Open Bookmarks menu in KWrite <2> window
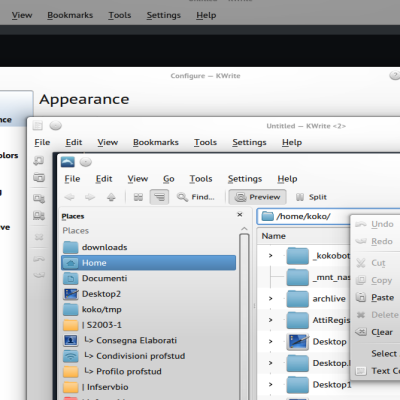Screen dimensions: 400x400 tap(156, 142)
